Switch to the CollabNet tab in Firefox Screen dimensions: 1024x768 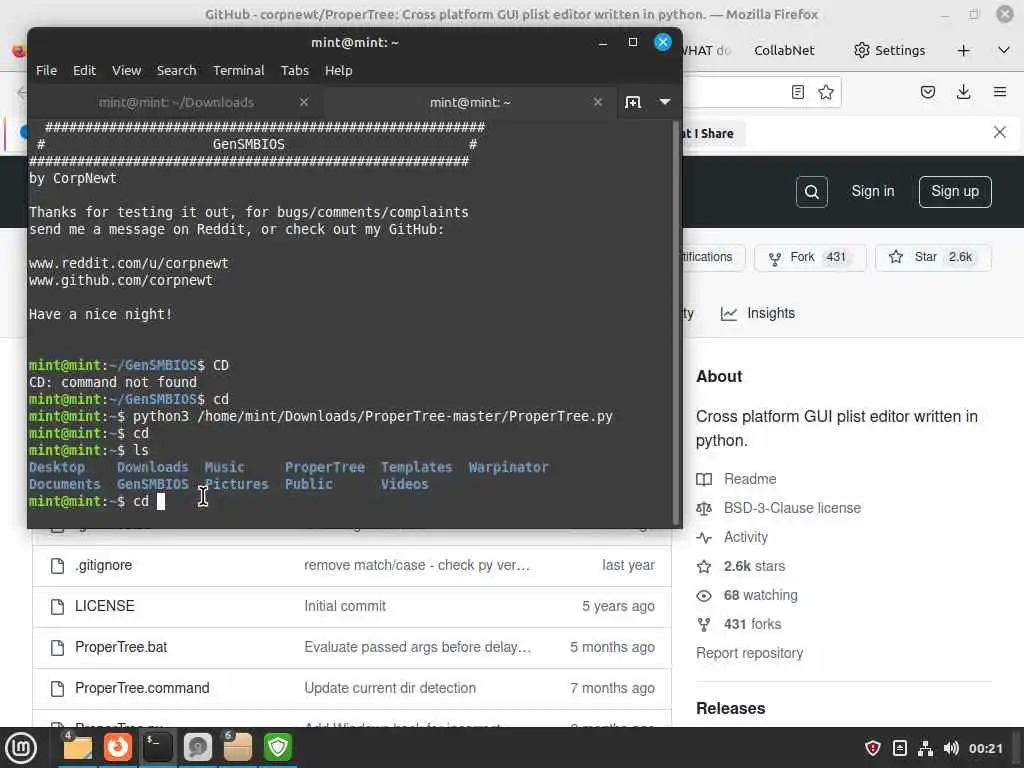tap(784, 50)
